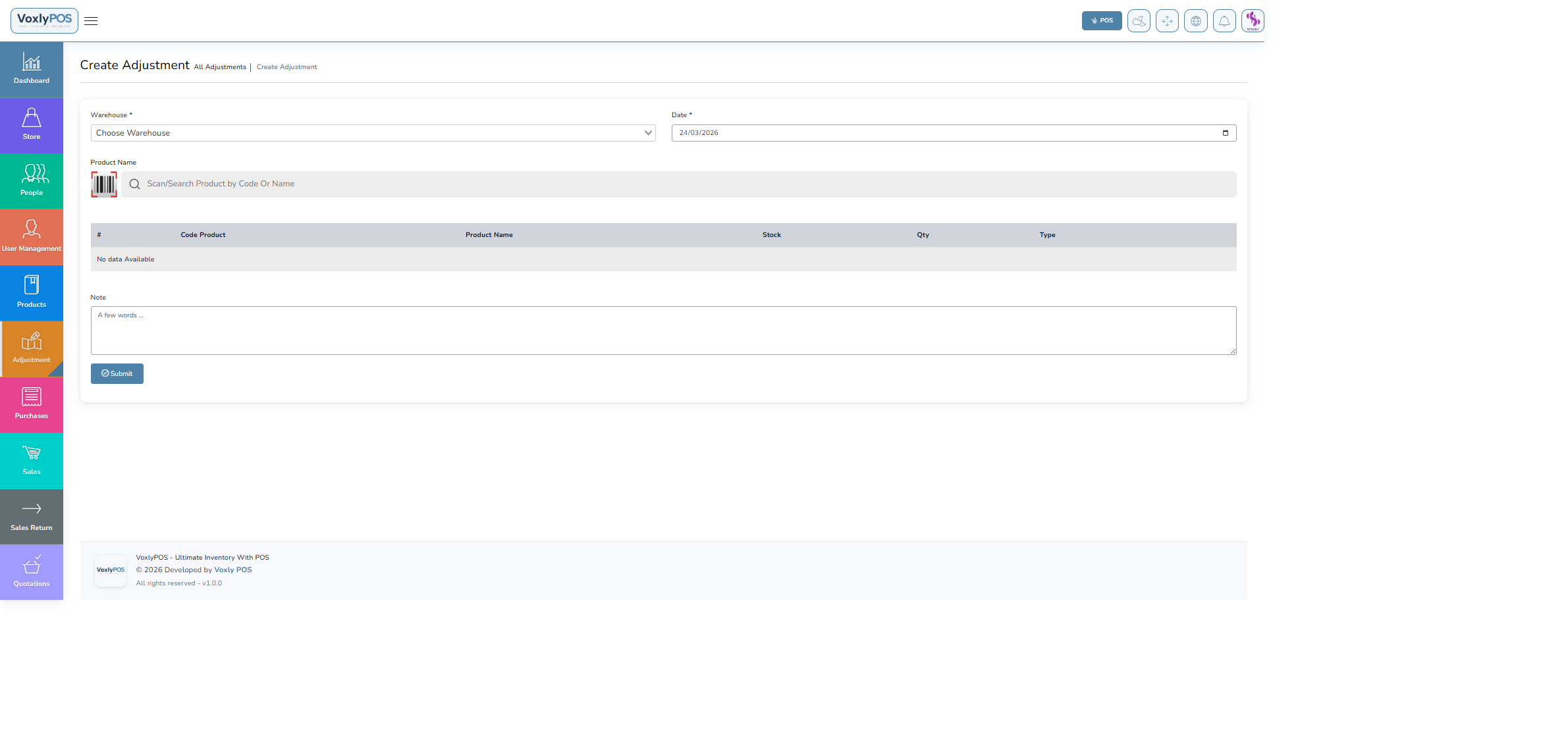Enter fullscreen using the expand arrows icon

(1167, 20)
